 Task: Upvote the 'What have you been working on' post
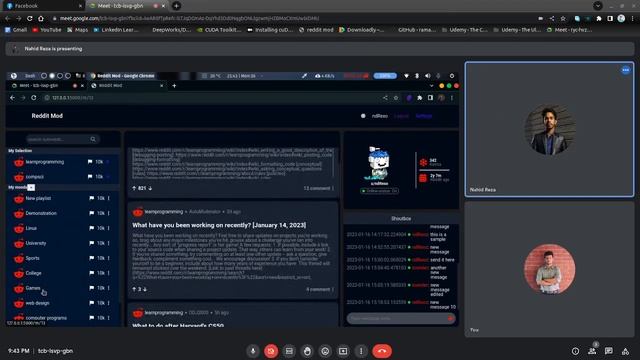(x=134, y=289)
